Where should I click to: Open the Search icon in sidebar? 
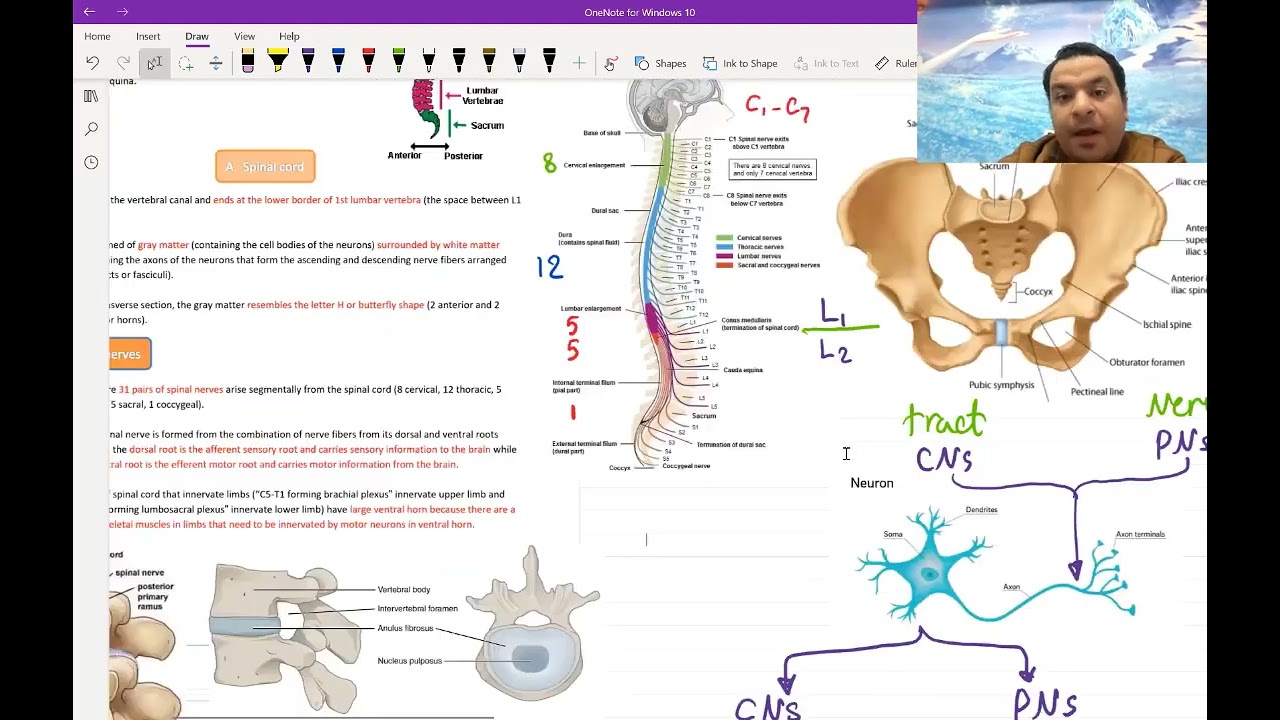tap(91, 129)
